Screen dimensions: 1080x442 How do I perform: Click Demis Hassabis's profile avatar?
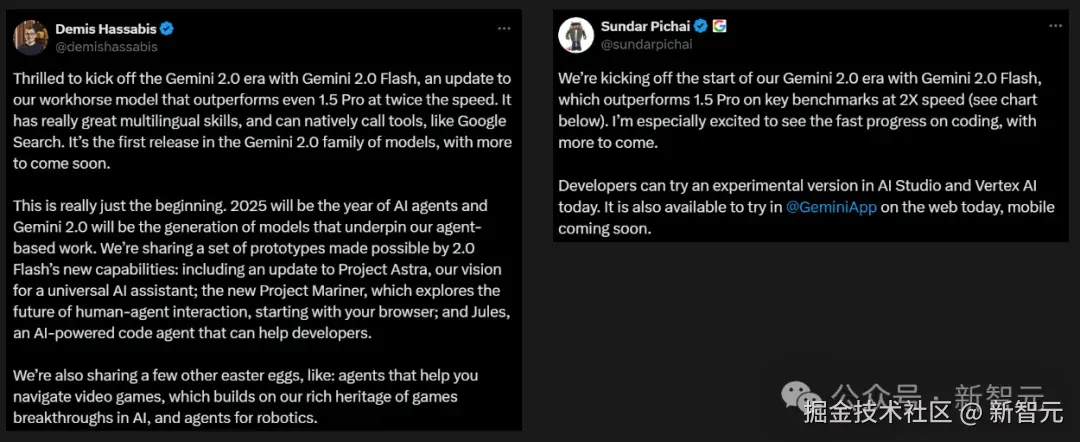[x=30, y=37]
